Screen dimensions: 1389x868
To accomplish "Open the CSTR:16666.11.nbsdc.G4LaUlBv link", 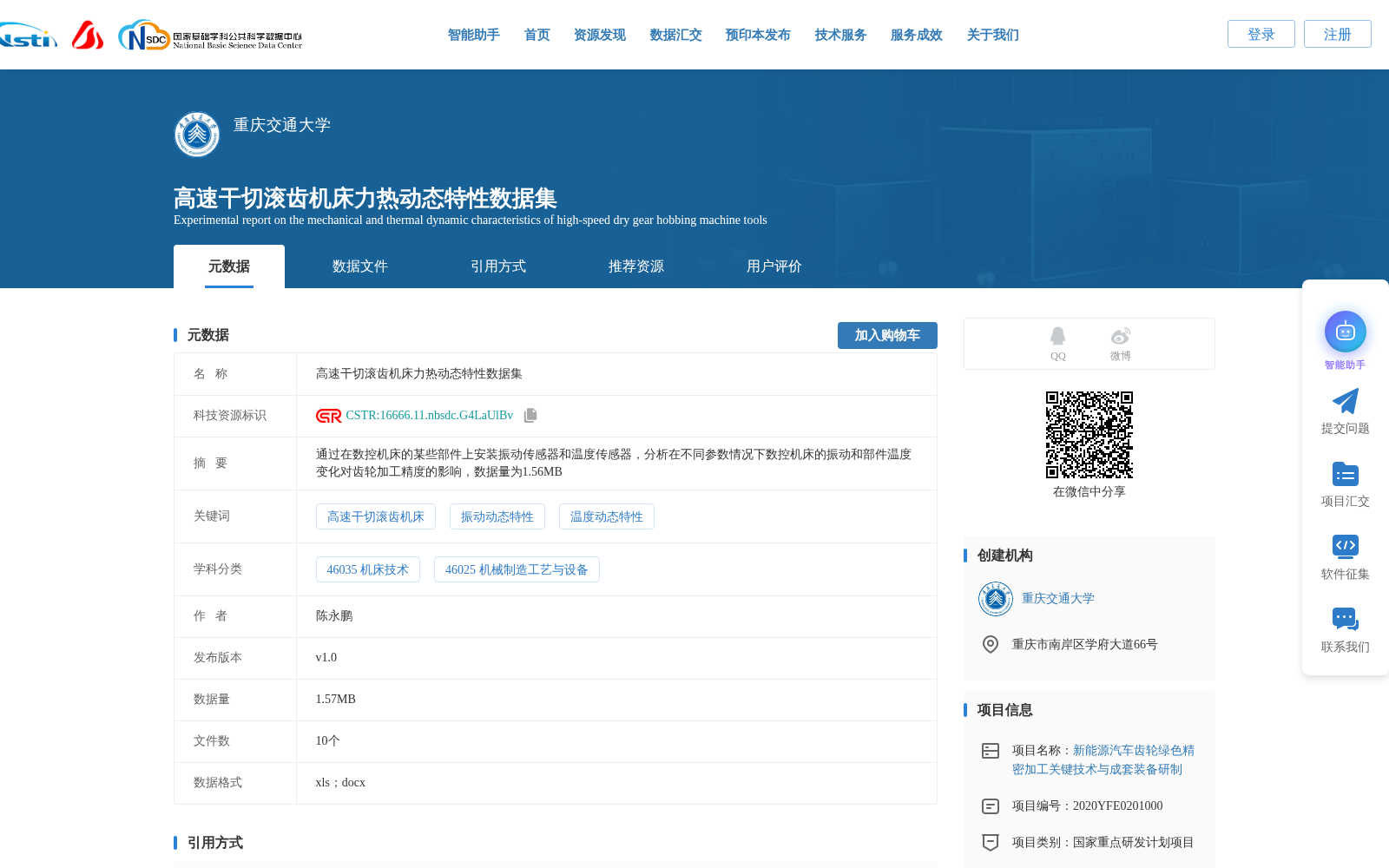I will [x=430, y=416].
